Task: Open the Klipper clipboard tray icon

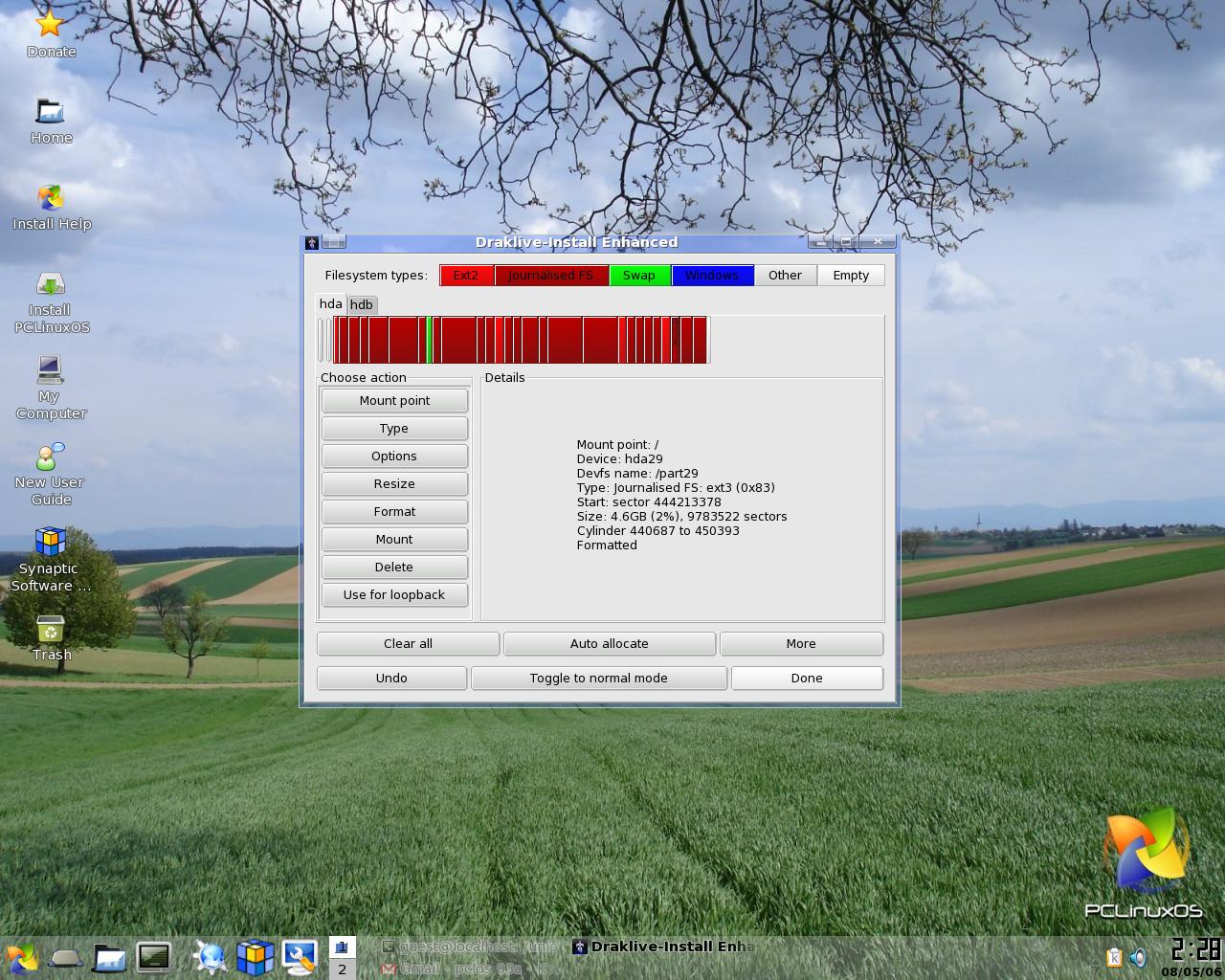Action: coord(1114,958)
